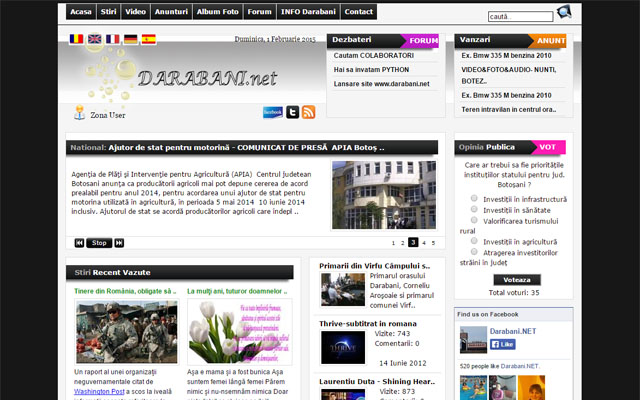Stop the news slideshow
This screenshot has width=640, height=400.
pos(99,243)
